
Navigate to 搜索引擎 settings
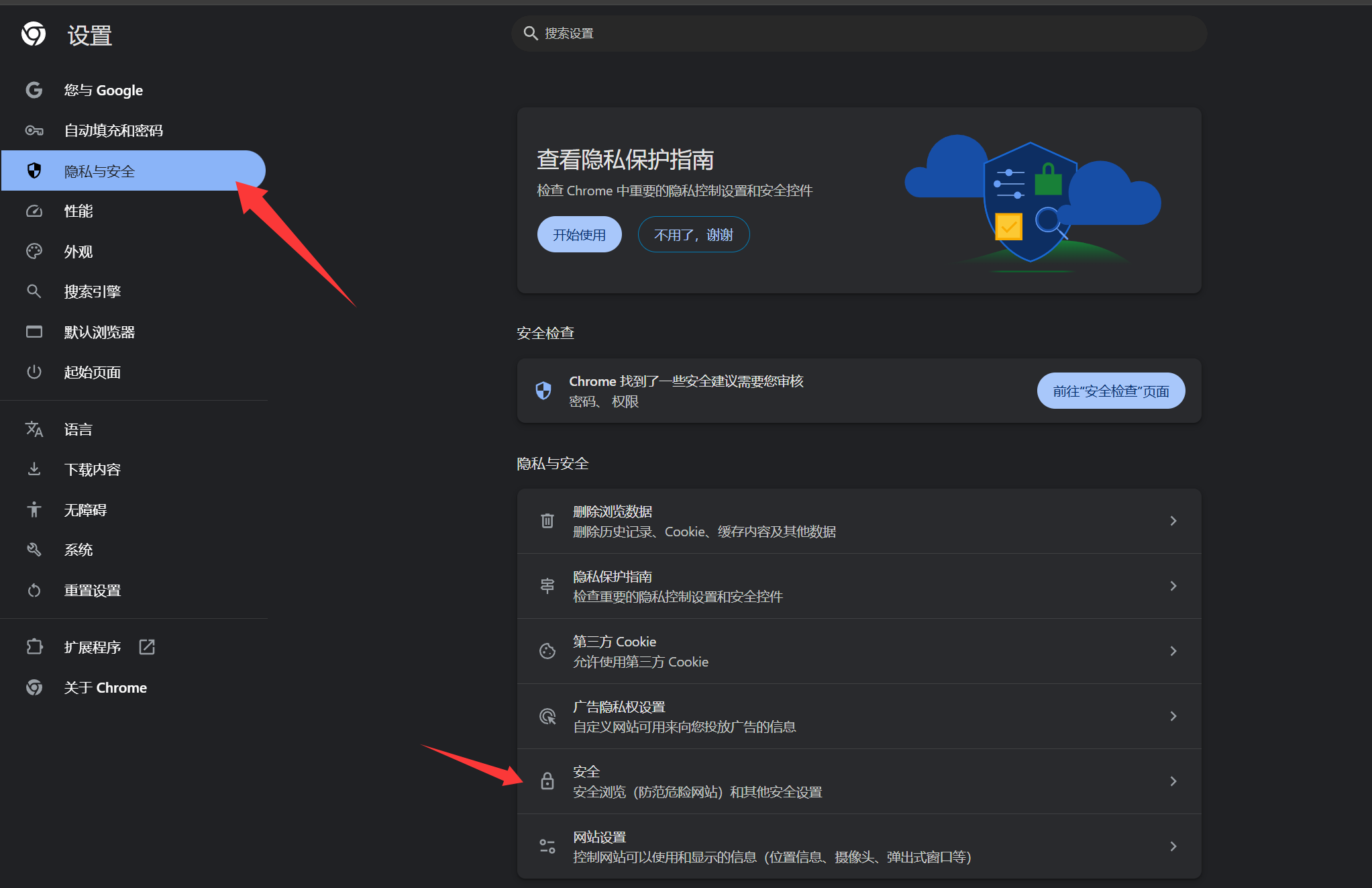134,291
